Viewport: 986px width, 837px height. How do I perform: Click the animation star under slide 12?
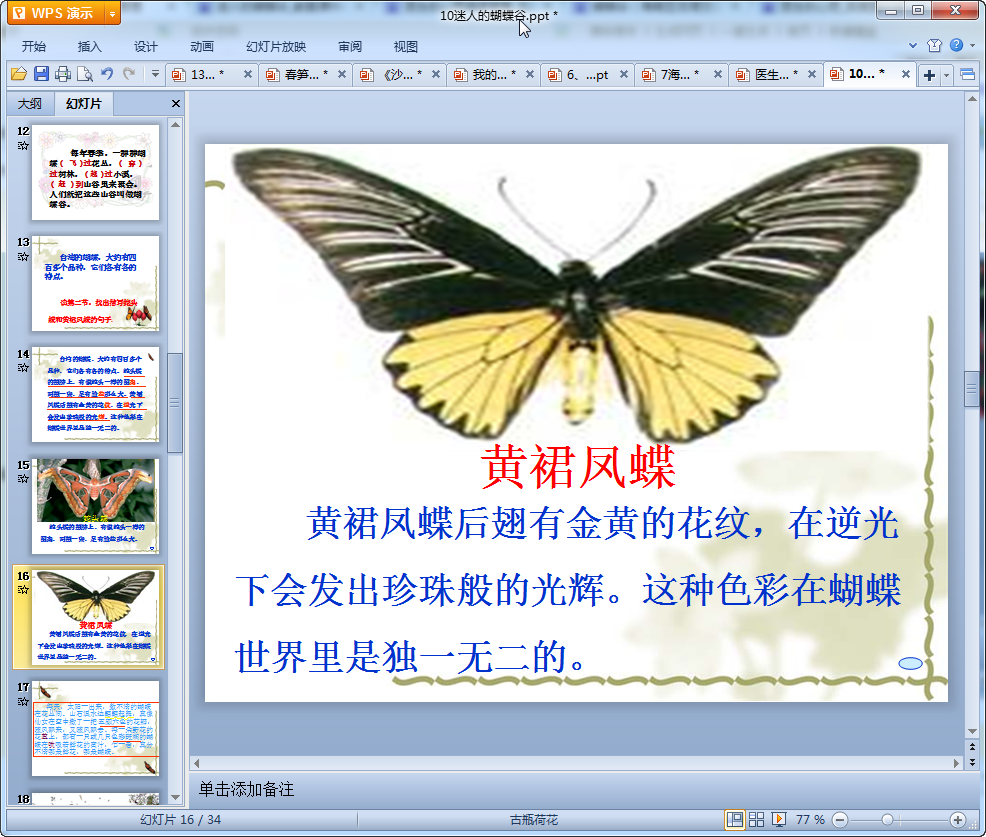pyautogui.click(x=23, y=145)
